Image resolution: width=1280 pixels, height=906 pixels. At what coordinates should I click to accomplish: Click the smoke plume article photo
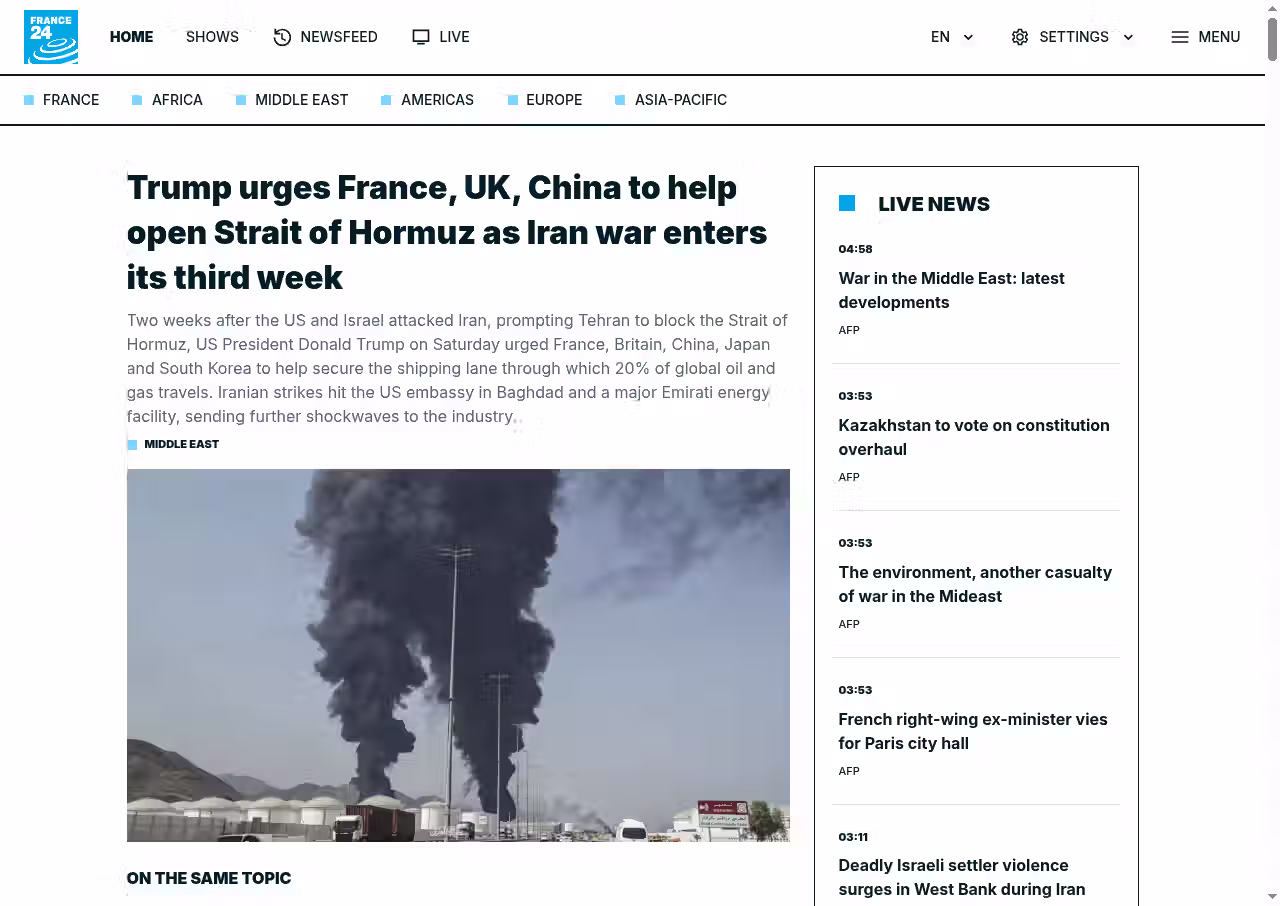[458, 655]
